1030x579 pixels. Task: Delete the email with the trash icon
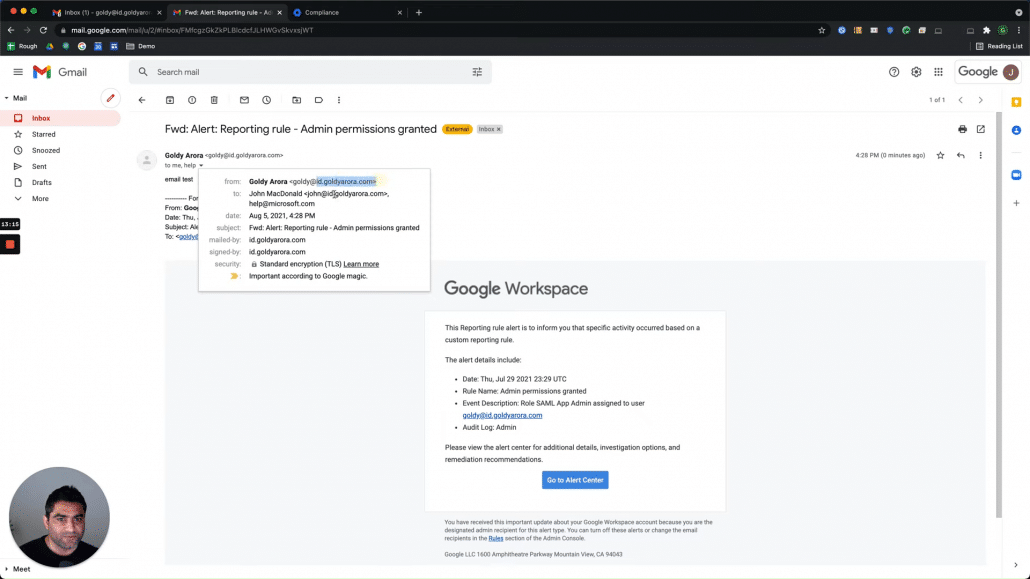[x=214, y=100]
